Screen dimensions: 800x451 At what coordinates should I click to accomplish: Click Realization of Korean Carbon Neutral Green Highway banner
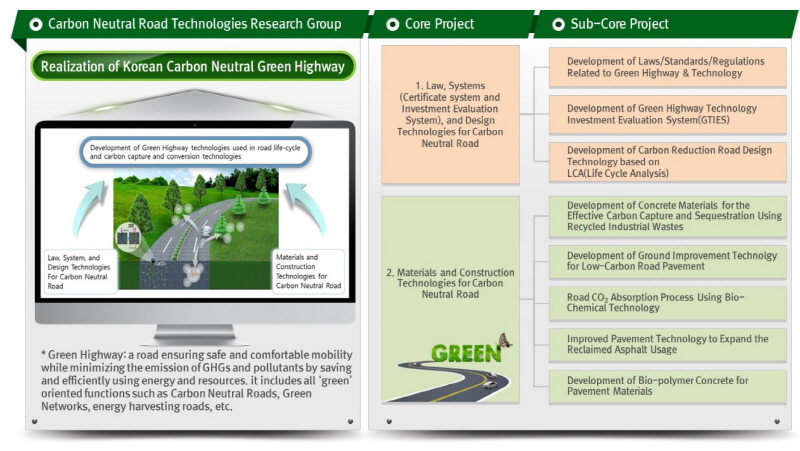pyautogui.click(x=192, y=68)
